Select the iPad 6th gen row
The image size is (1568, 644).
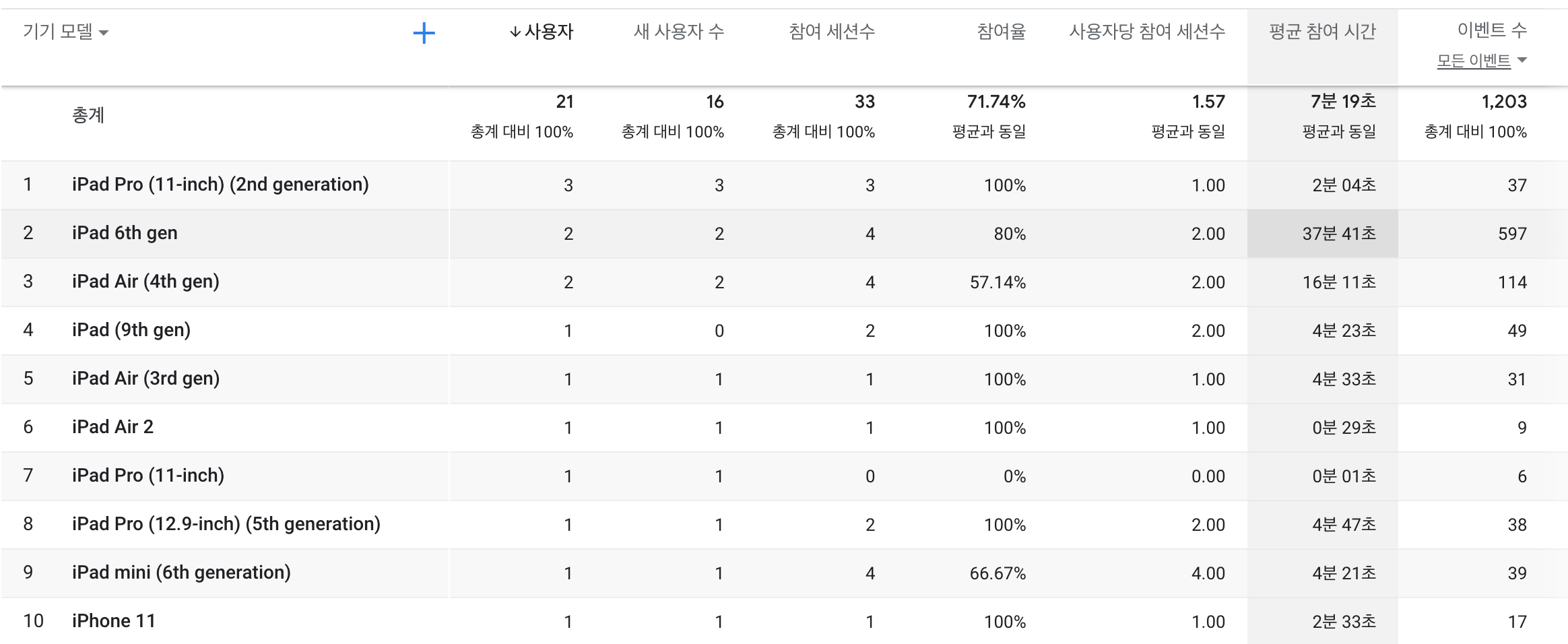[x=125, y=233]
